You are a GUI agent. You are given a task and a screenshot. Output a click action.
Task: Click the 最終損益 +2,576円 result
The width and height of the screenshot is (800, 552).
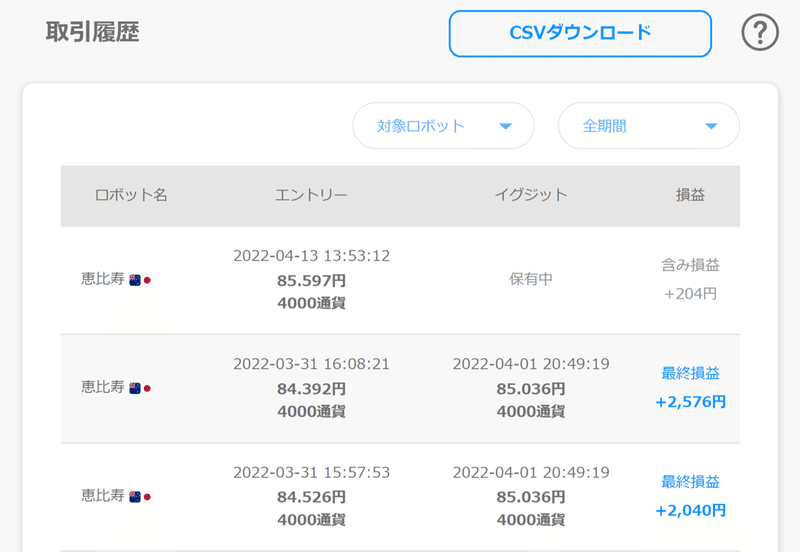[690, 388]
